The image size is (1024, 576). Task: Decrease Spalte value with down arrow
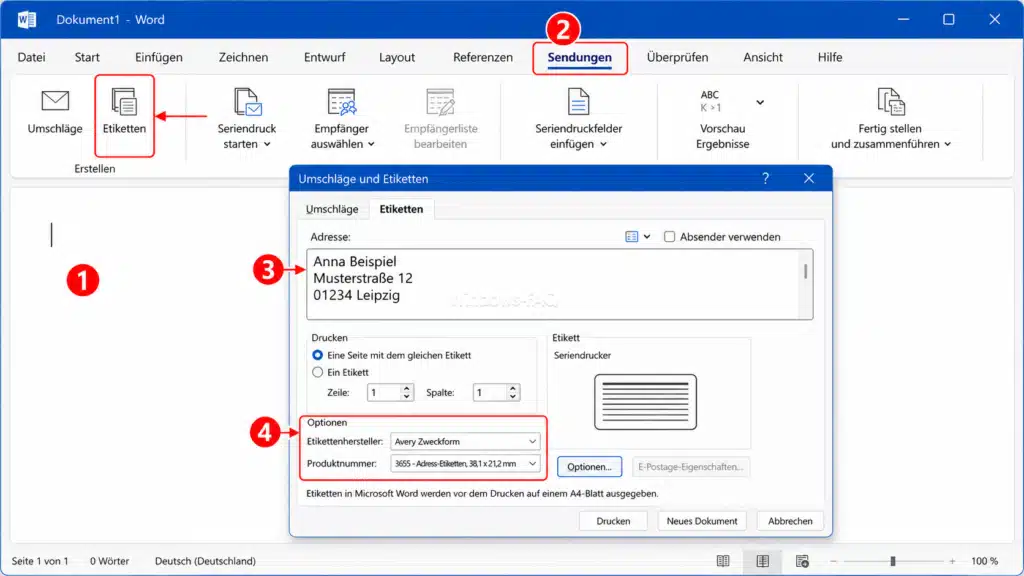pyautogui.click(x=513, y=396)
